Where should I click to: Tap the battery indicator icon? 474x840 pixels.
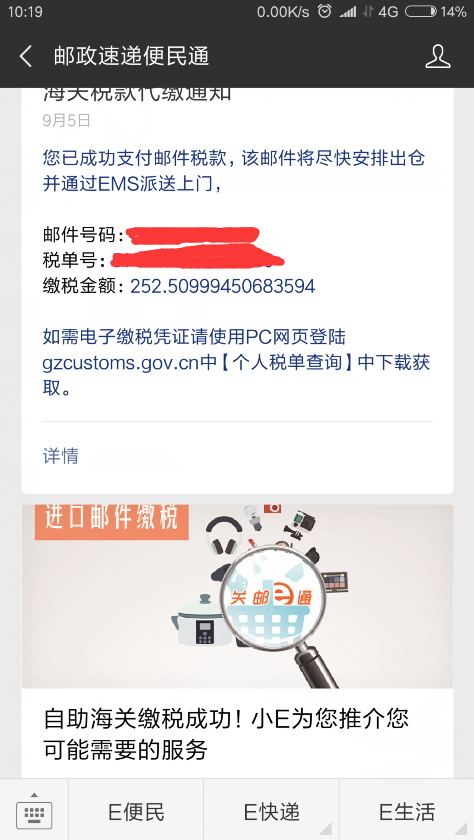420,11
